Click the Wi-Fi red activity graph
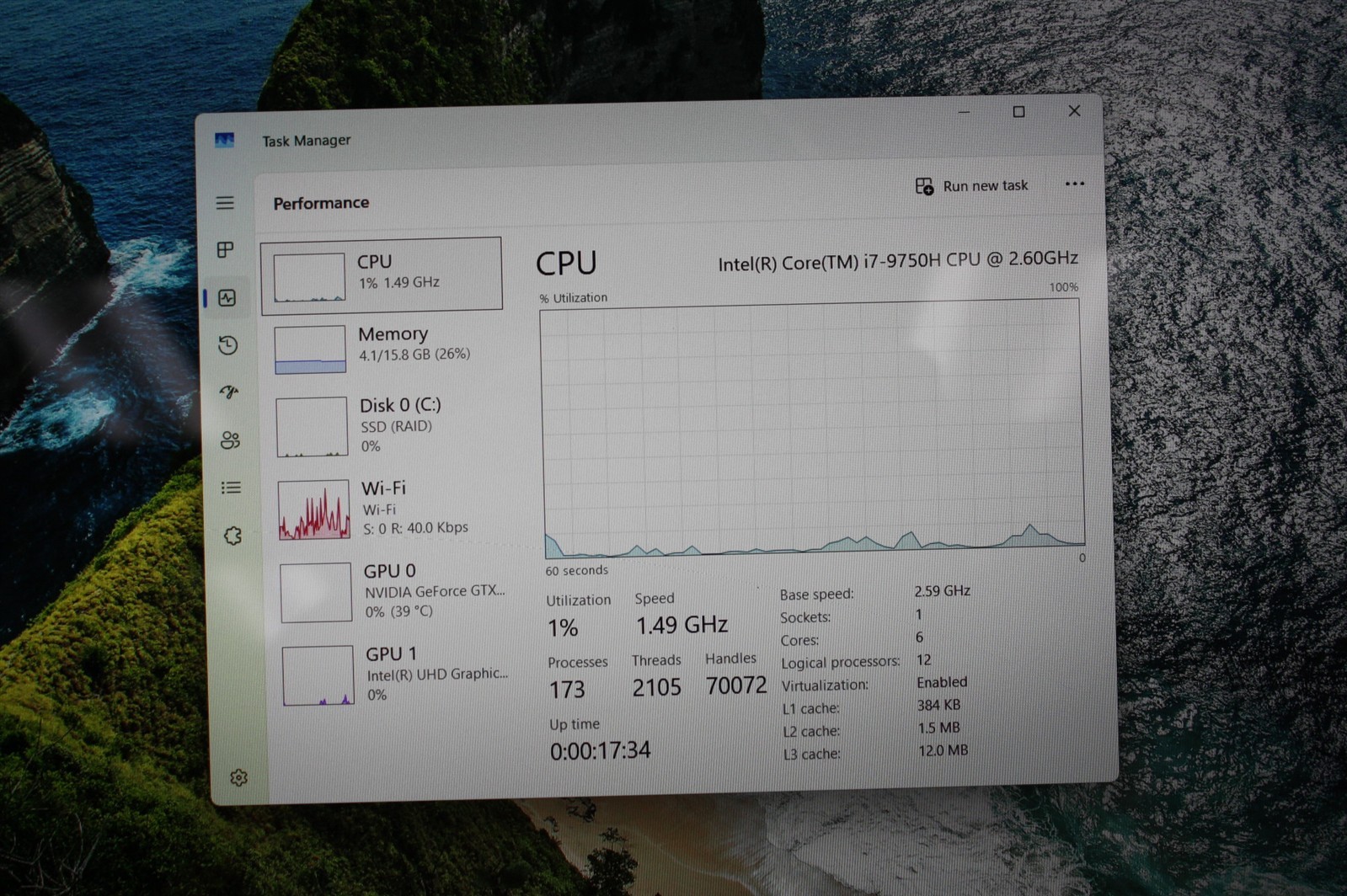1347x896 pixels. 314,509
